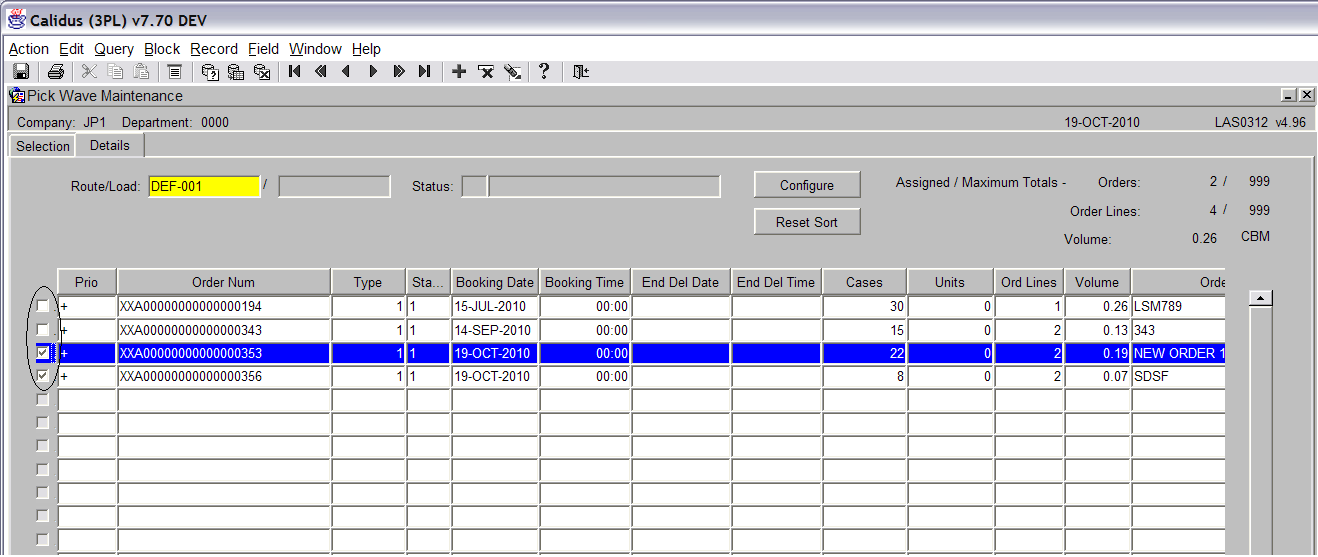Go to first record icon
This screenshot has width=1318, height=557.
(295, 72)
